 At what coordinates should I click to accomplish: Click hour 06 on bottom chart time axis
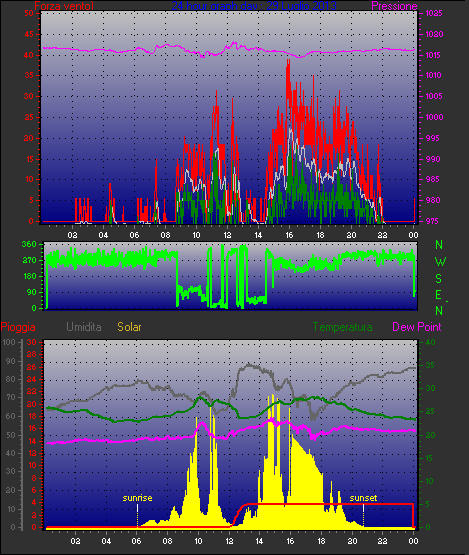point(136,541)
